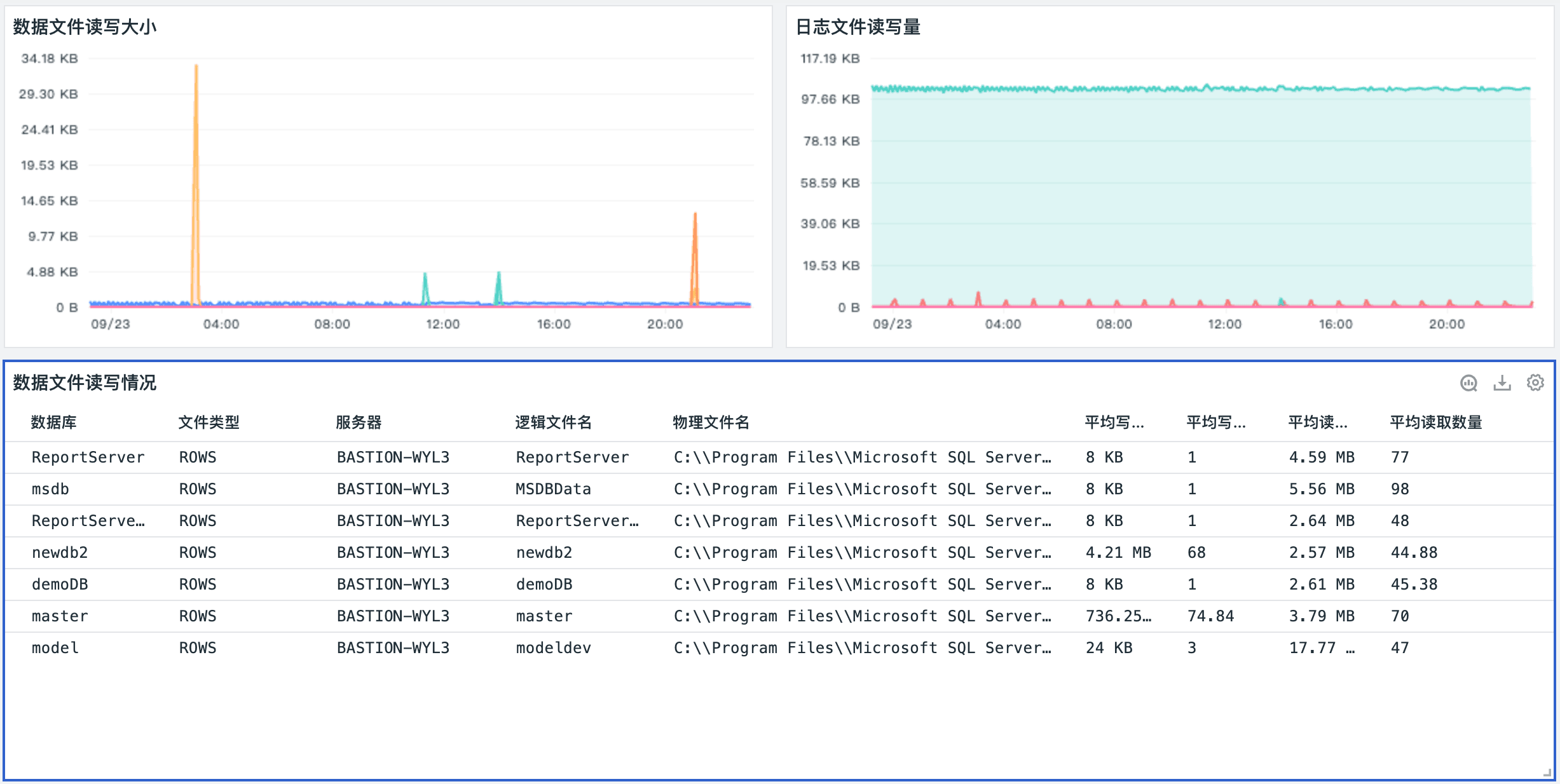Viewport: 1560px width, 784px height.
Task: Click the 24 KB value in model row
Action: coord(1109,648)
